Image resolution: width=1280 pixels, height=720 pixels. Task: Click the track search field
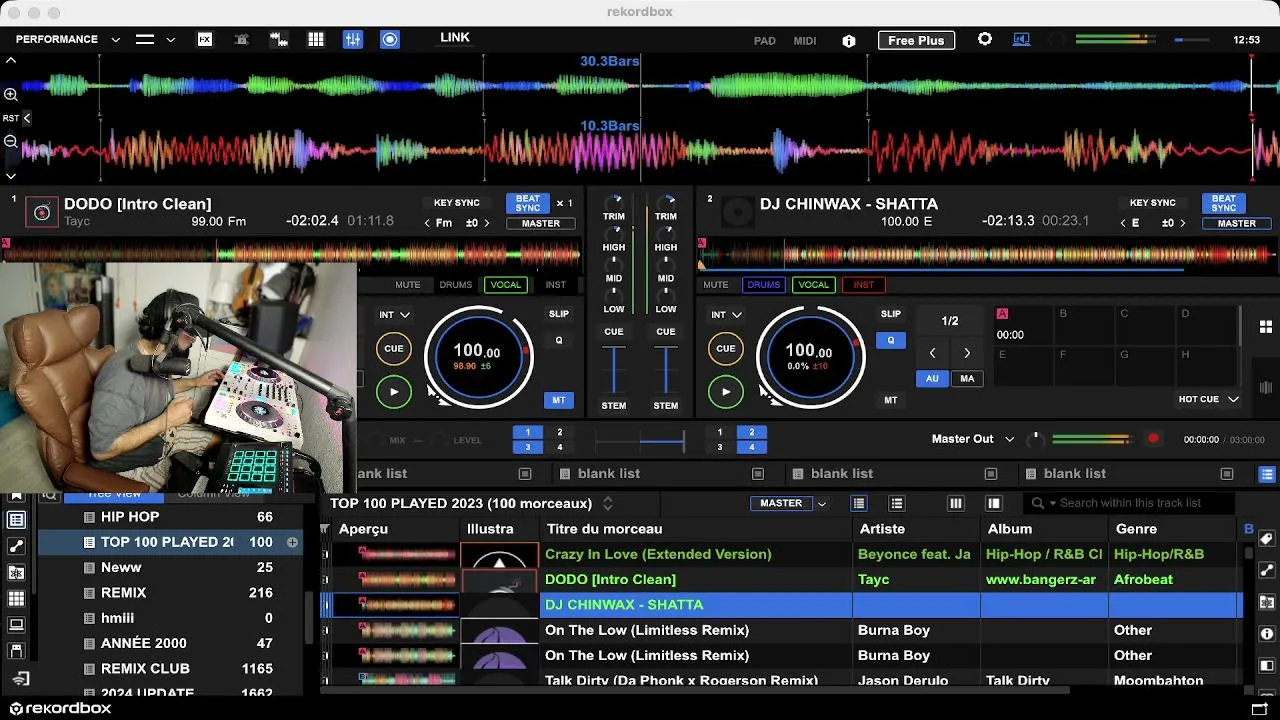(x=1128, y=503)
